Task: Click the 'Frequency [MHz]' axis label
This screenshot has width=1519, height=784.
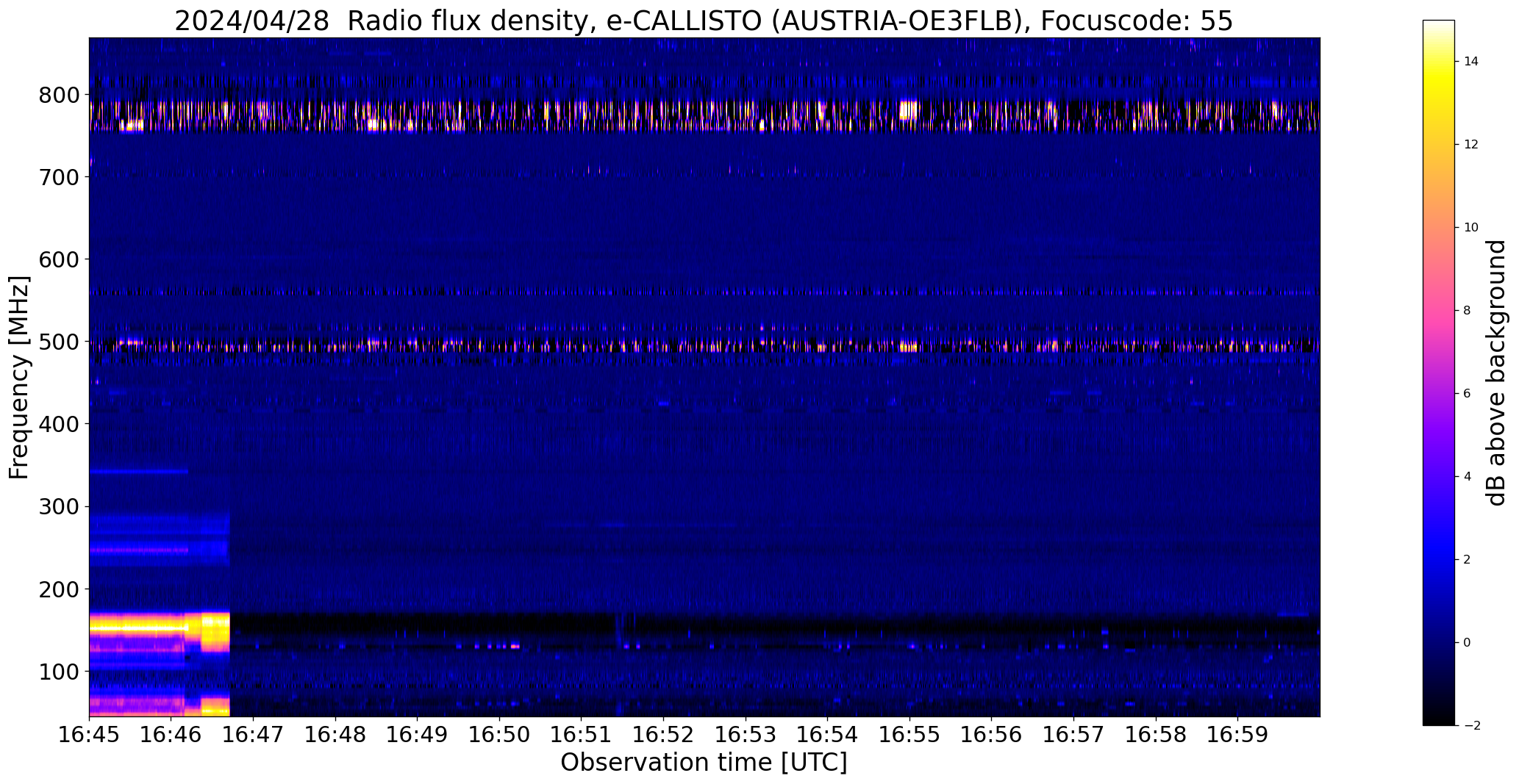Action: click(x=19, y=377)
